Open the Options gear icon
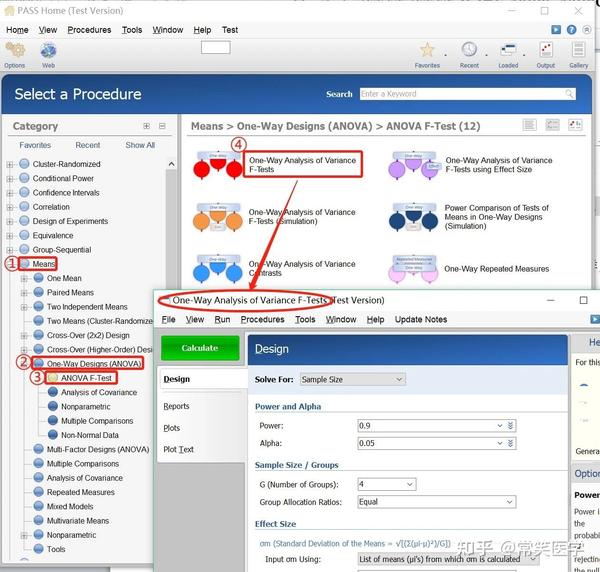 (x=15, y=51)
